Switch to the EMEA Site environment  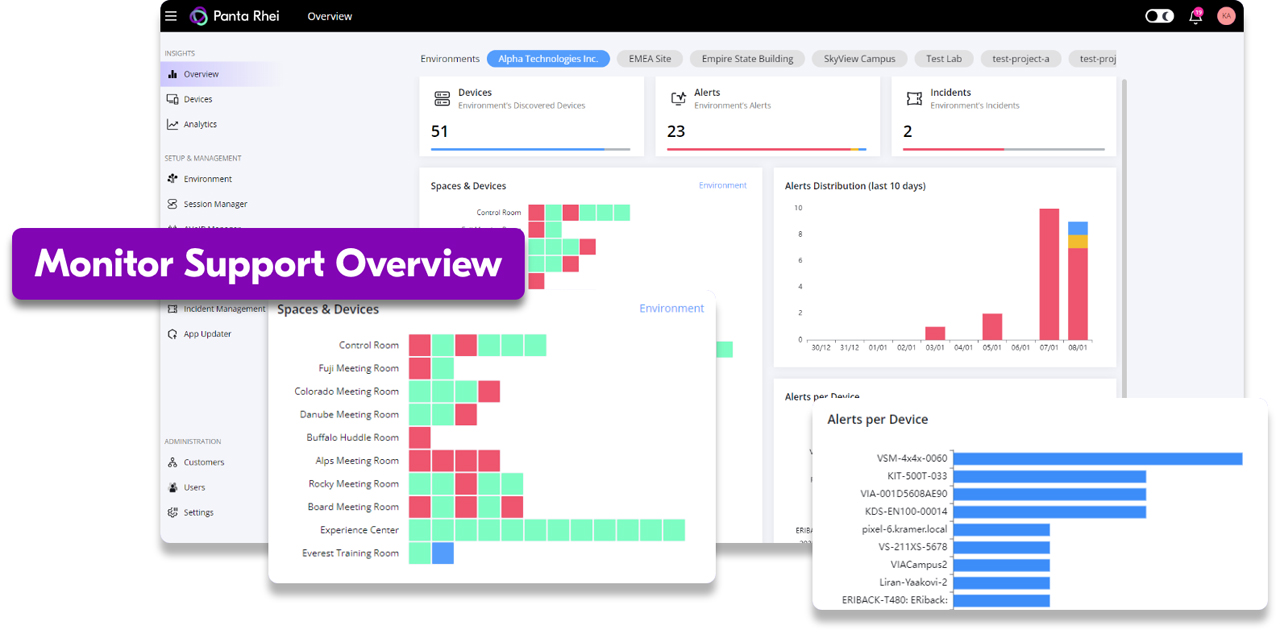click(x=650, y=59)
